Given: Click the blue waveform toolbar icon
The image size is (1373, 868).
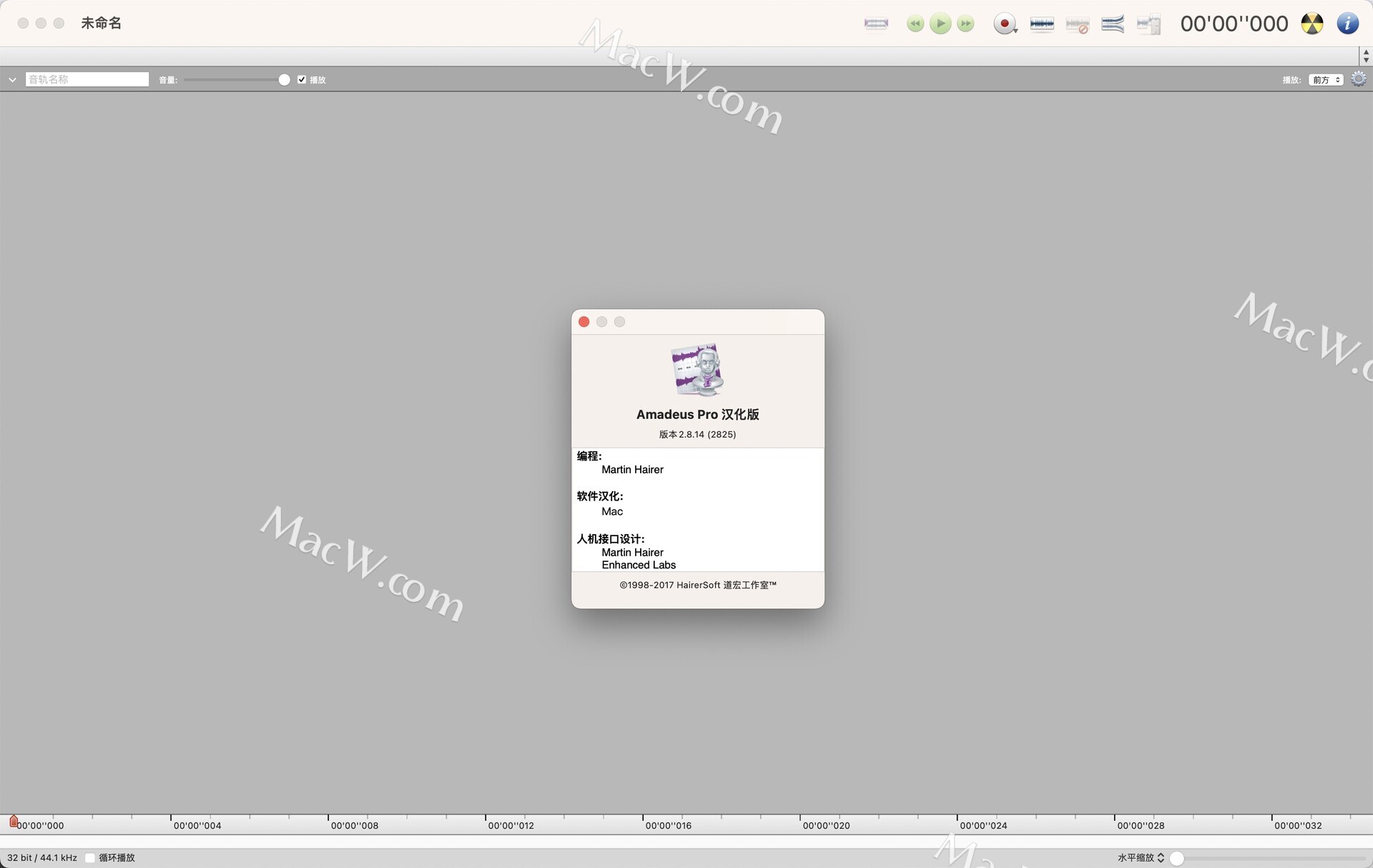Looking at the screenshot, I should (x=1042, y=24).
